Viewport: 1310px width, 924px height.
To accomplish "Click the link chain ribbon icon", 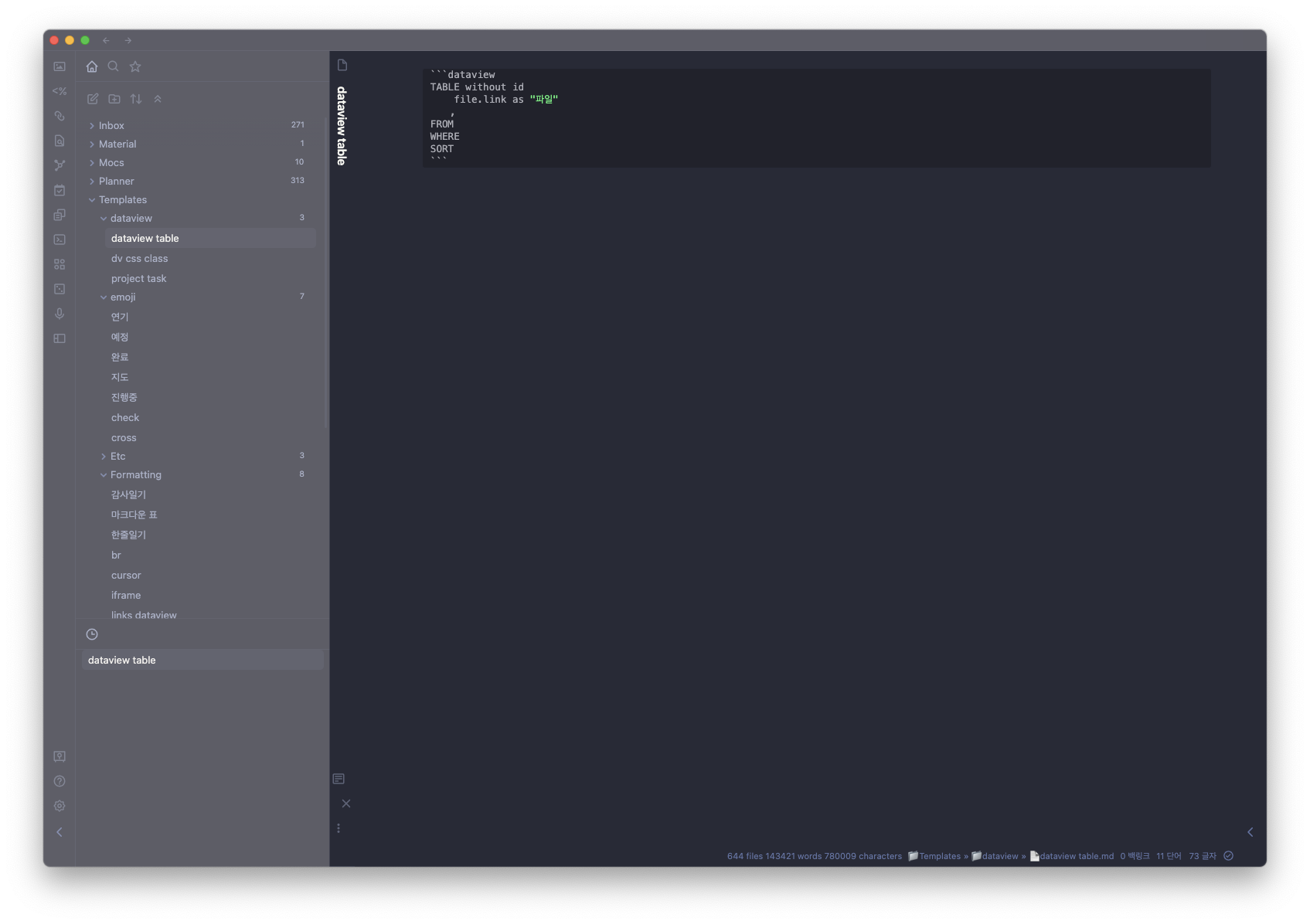I will pos(60,116).
